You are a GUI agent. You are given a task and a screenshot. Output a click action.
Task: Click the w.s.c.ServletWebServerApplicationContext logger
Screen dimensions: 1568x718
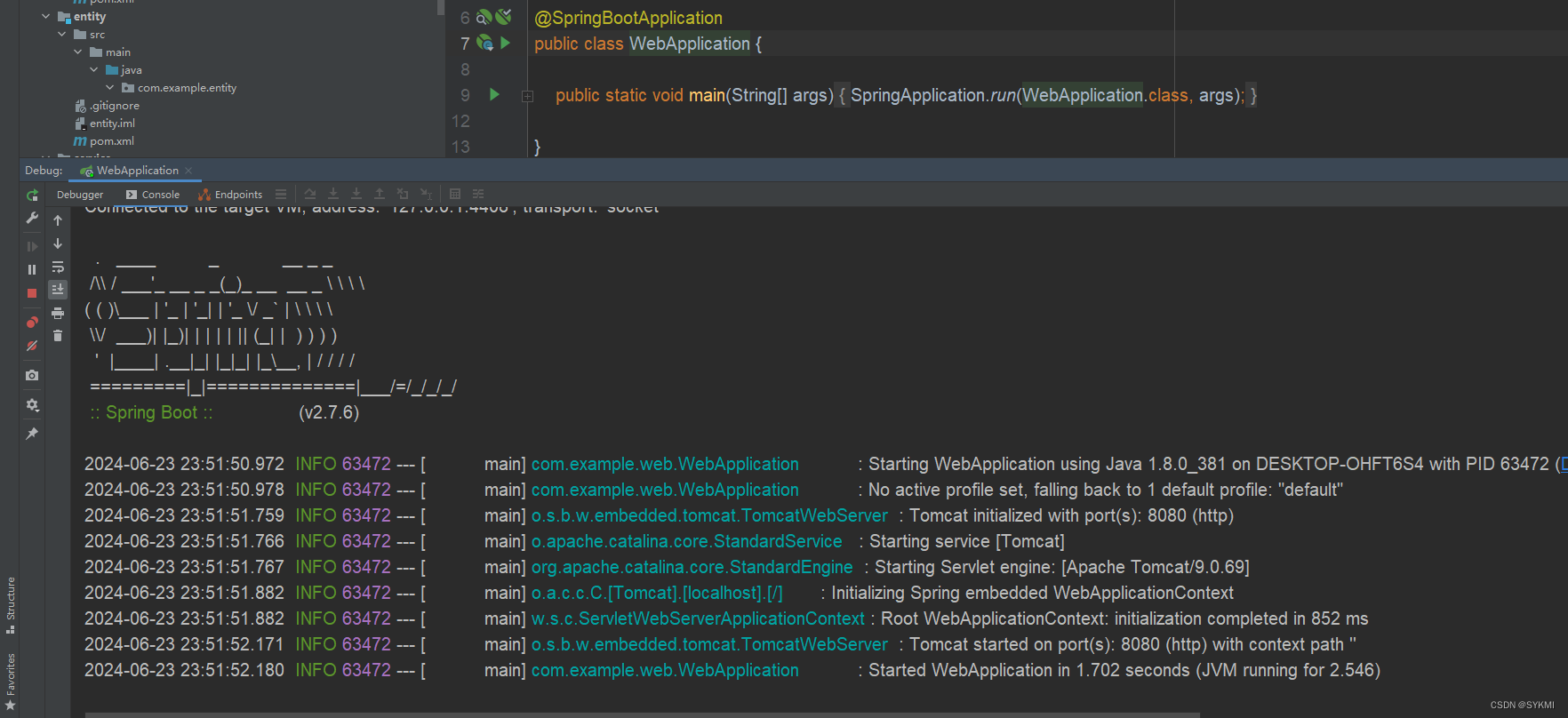(x=698, y=618)
